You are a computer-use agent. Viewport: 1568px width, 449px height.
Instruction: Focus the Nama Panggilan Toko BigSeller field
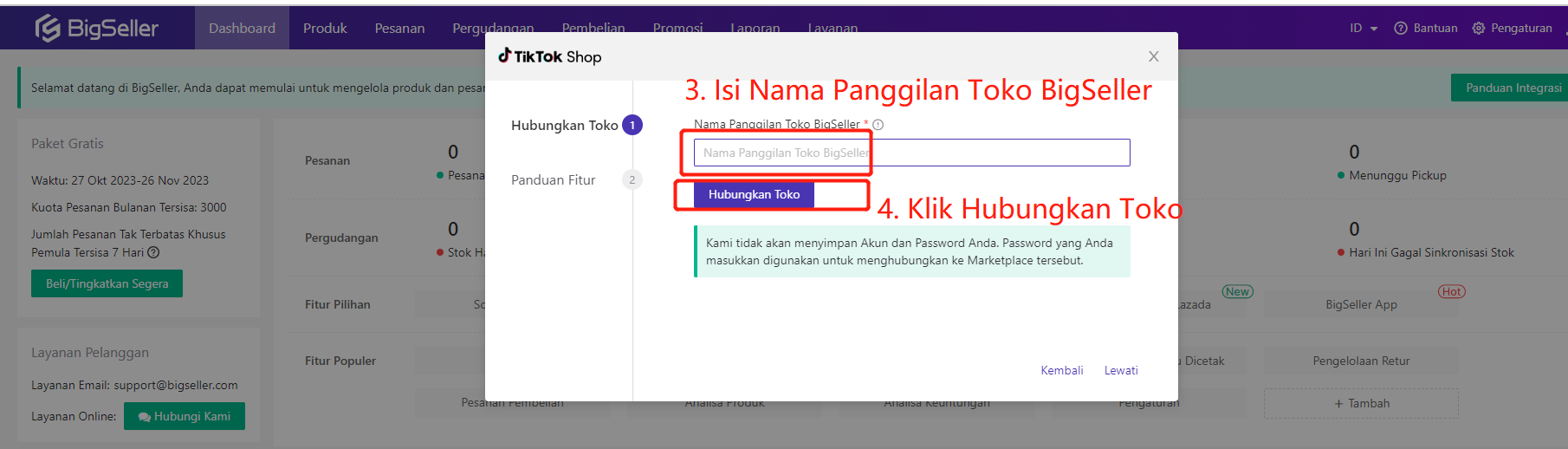[x=911, y=153]
